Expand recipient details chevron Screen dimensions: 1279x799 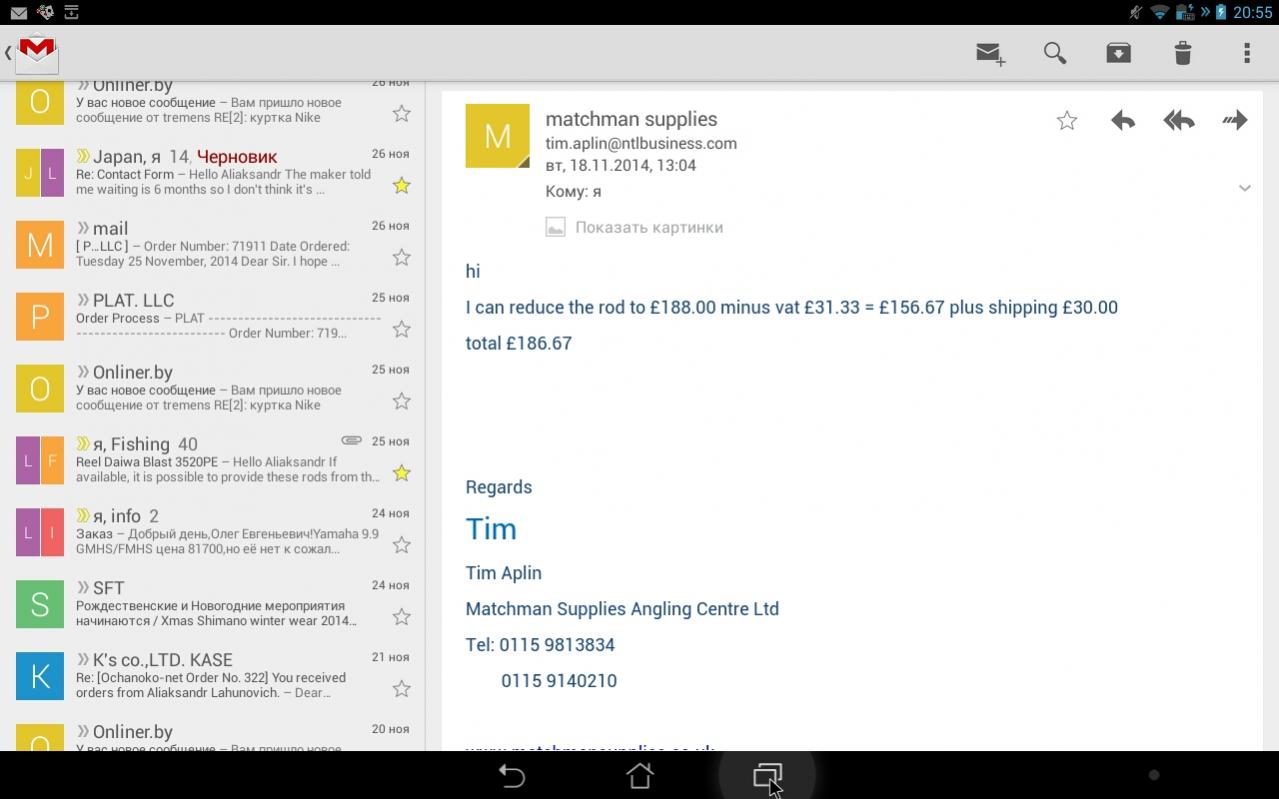tap(1244, 188)
